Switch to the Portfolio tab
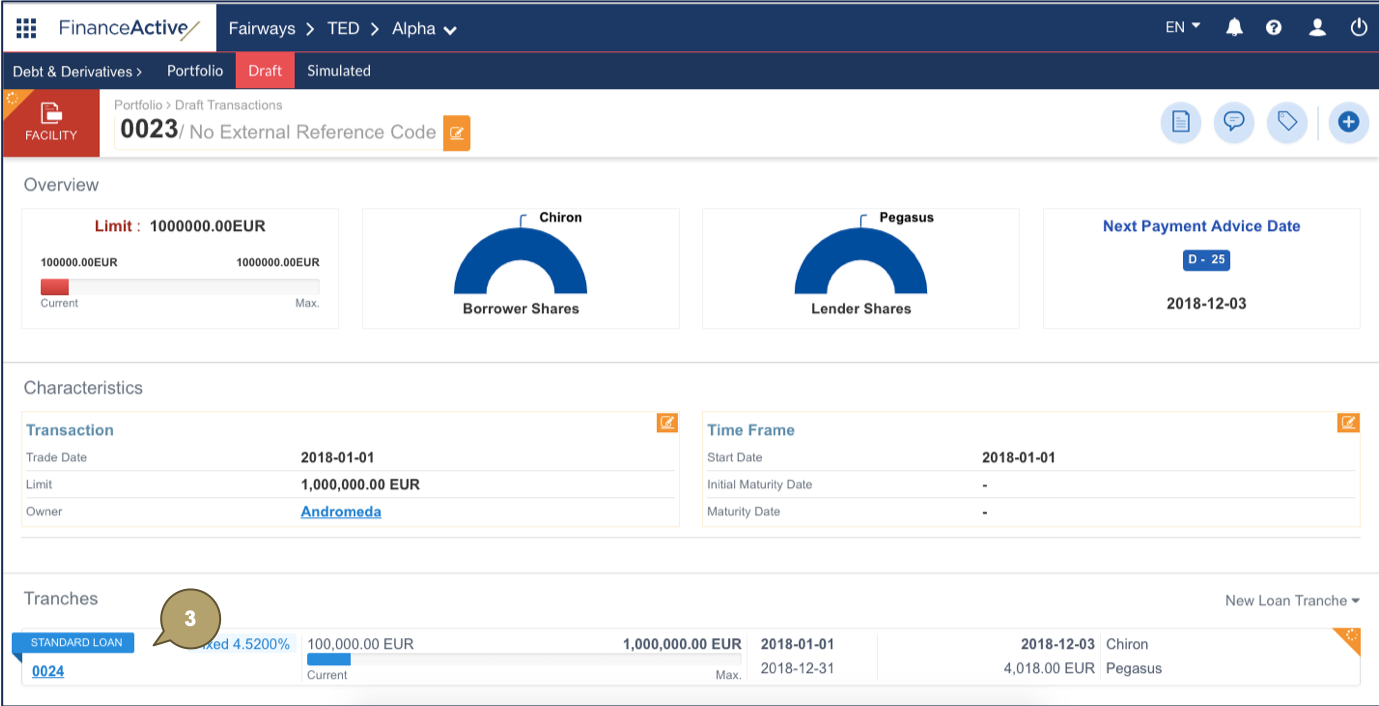The height and width of the screenshot is (706, 1379). click(195, 71)
